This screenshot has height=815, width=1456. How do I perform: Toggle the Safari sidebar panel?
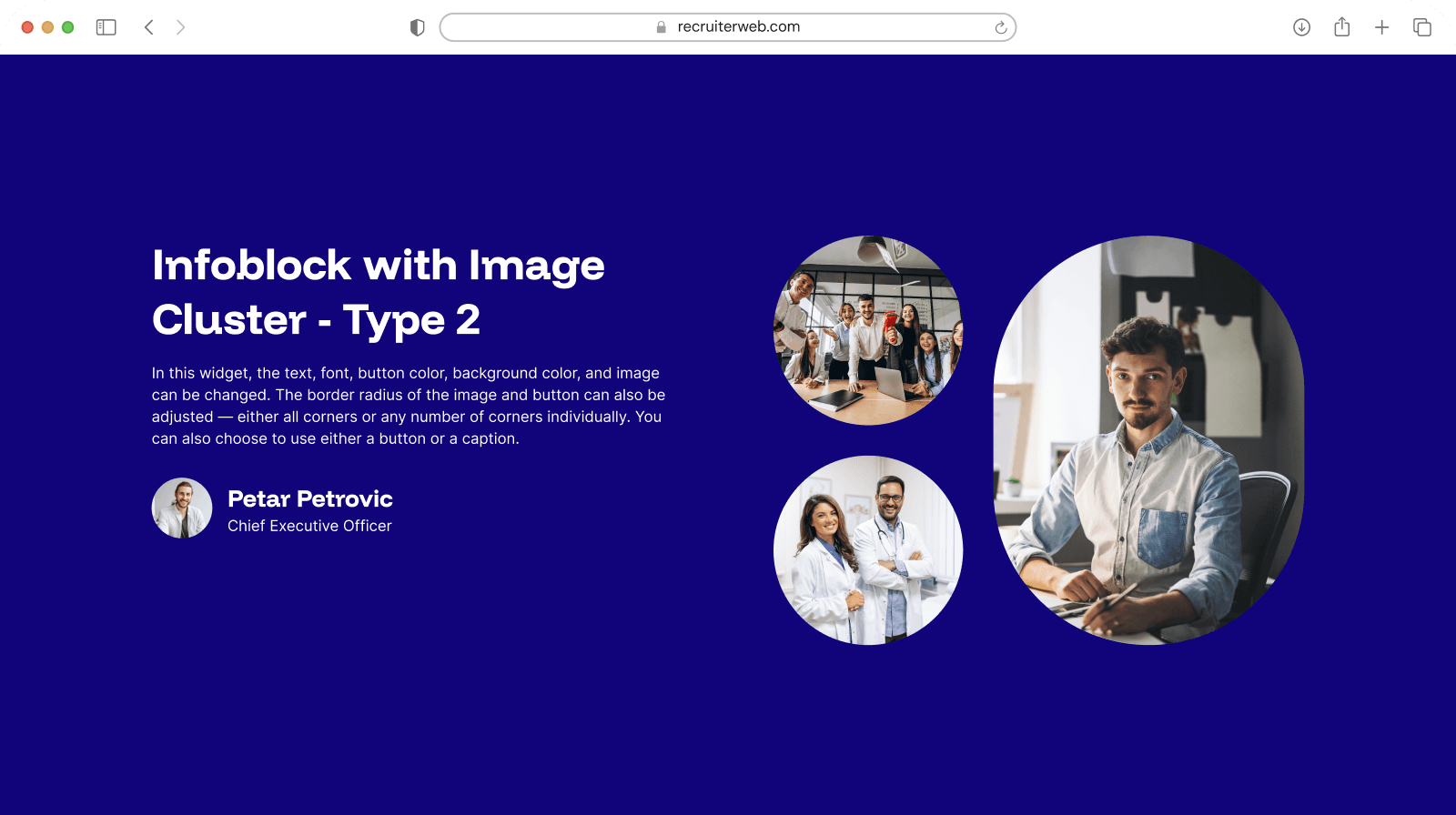click(106, 27)
